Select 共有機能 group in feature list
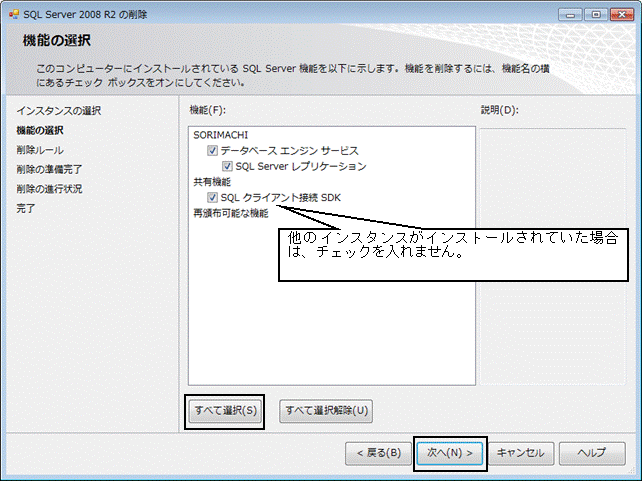 click(x=212, y=182)
